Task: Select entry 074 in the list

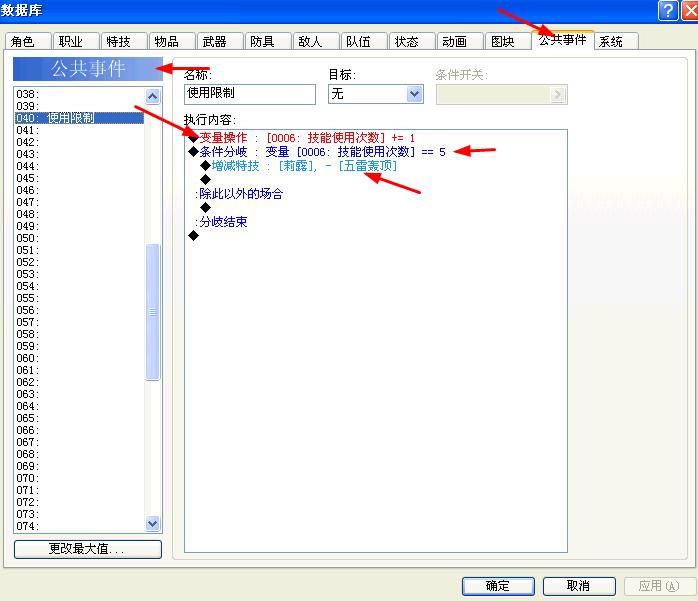Action: pos(79,526)
